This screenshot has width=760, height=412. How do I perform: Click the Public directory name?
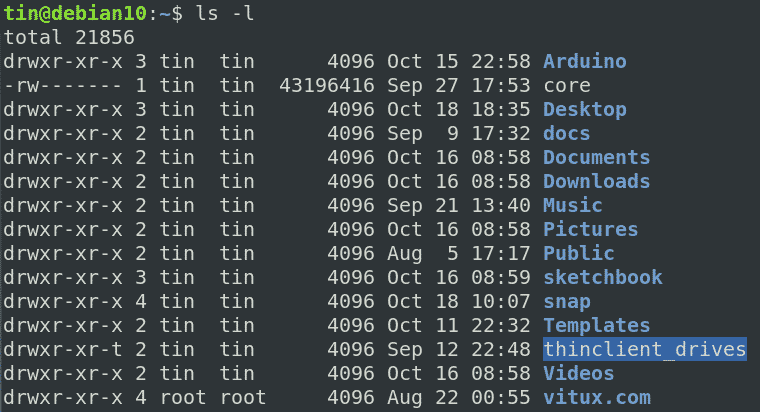(578, 253)
